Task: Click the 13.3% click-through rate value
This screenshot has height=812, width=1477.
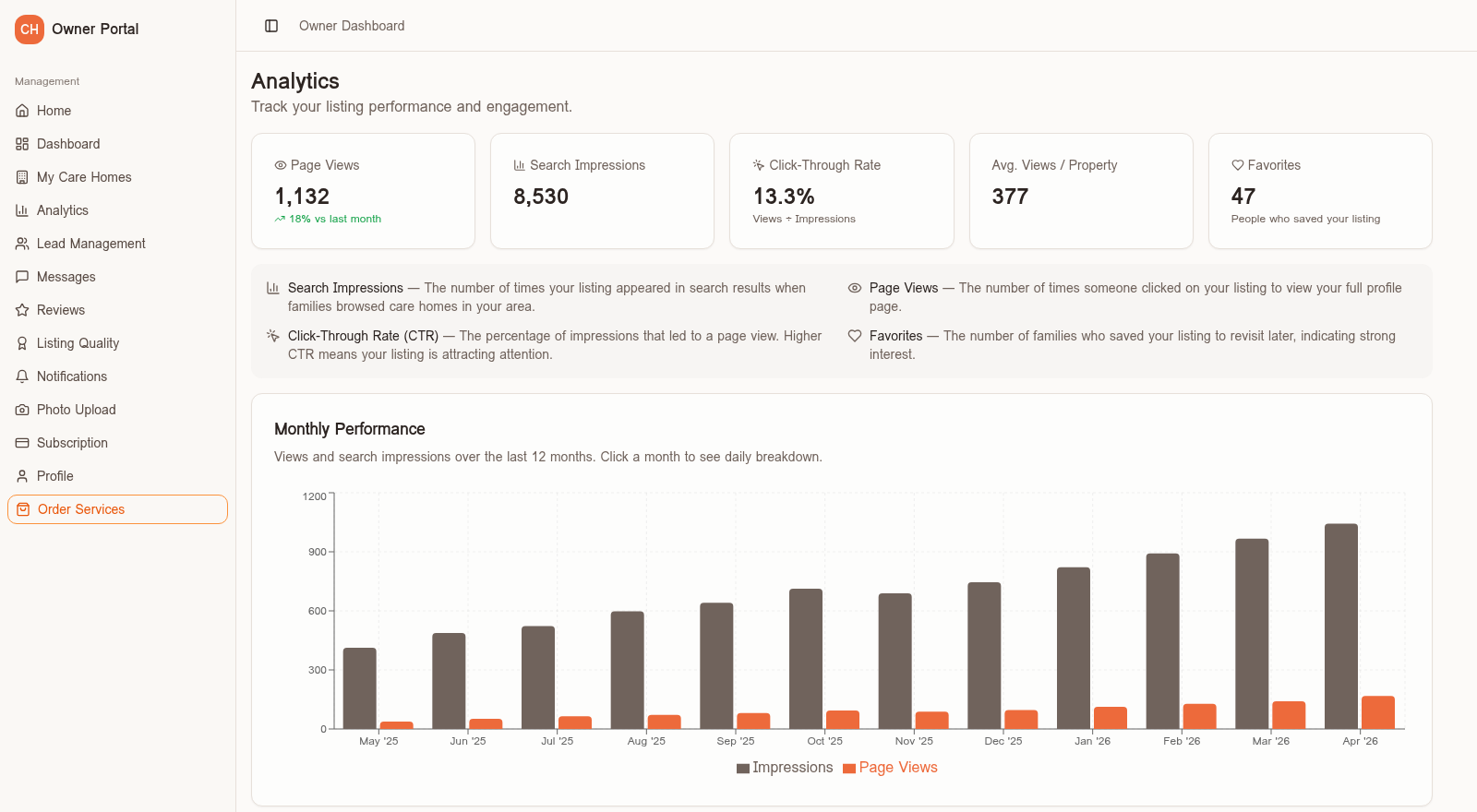Action: tap(784, 197)
